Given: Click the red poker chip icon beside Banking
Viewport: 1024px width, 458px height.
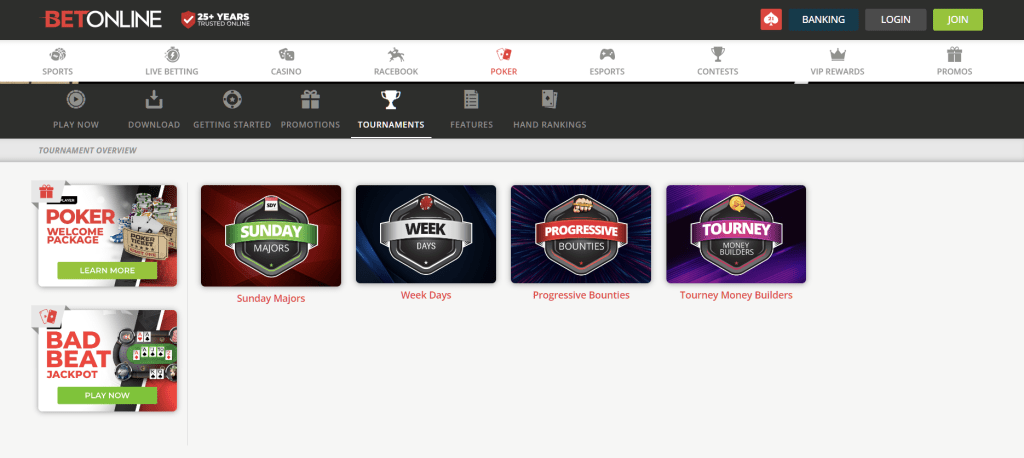Looking at the screenshot, I should tap(771, 20).
